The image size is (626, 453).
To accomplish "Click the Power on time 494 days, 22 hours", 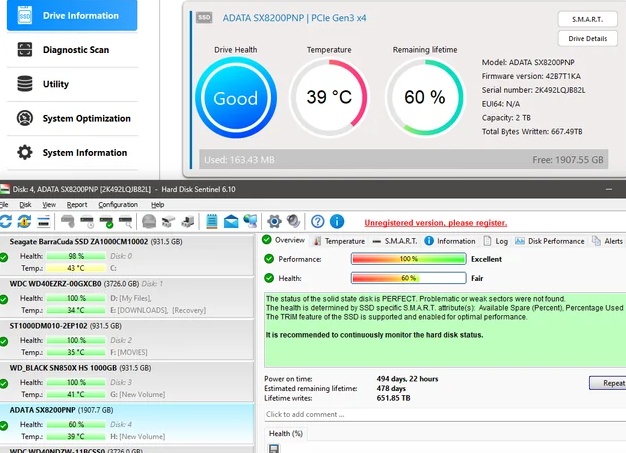I will [x=407, y=379].
